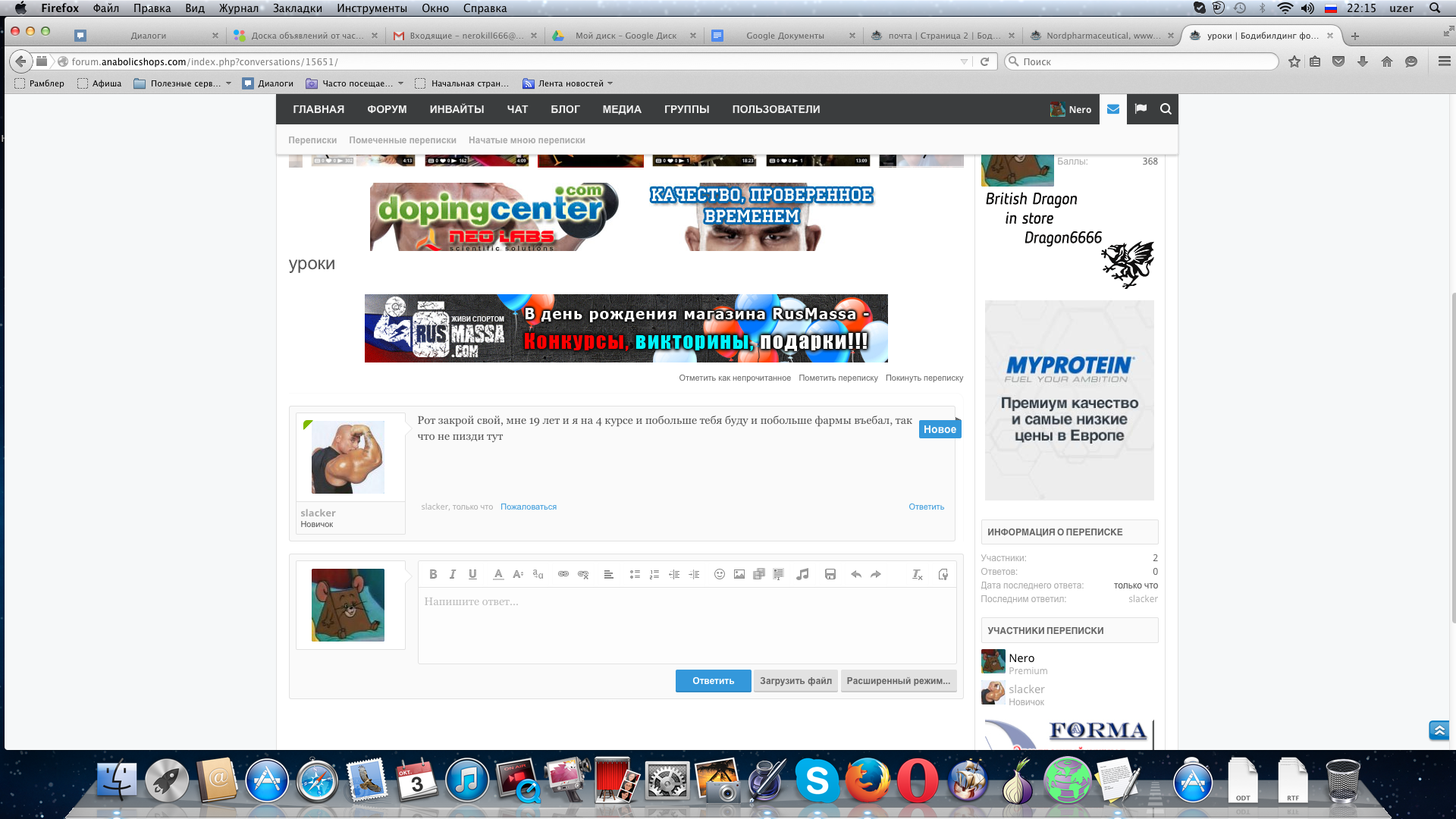Screen dimensions: 1456x819
Task: Toggle italic formatting in reply editor
Action: [x=453, y=574]
